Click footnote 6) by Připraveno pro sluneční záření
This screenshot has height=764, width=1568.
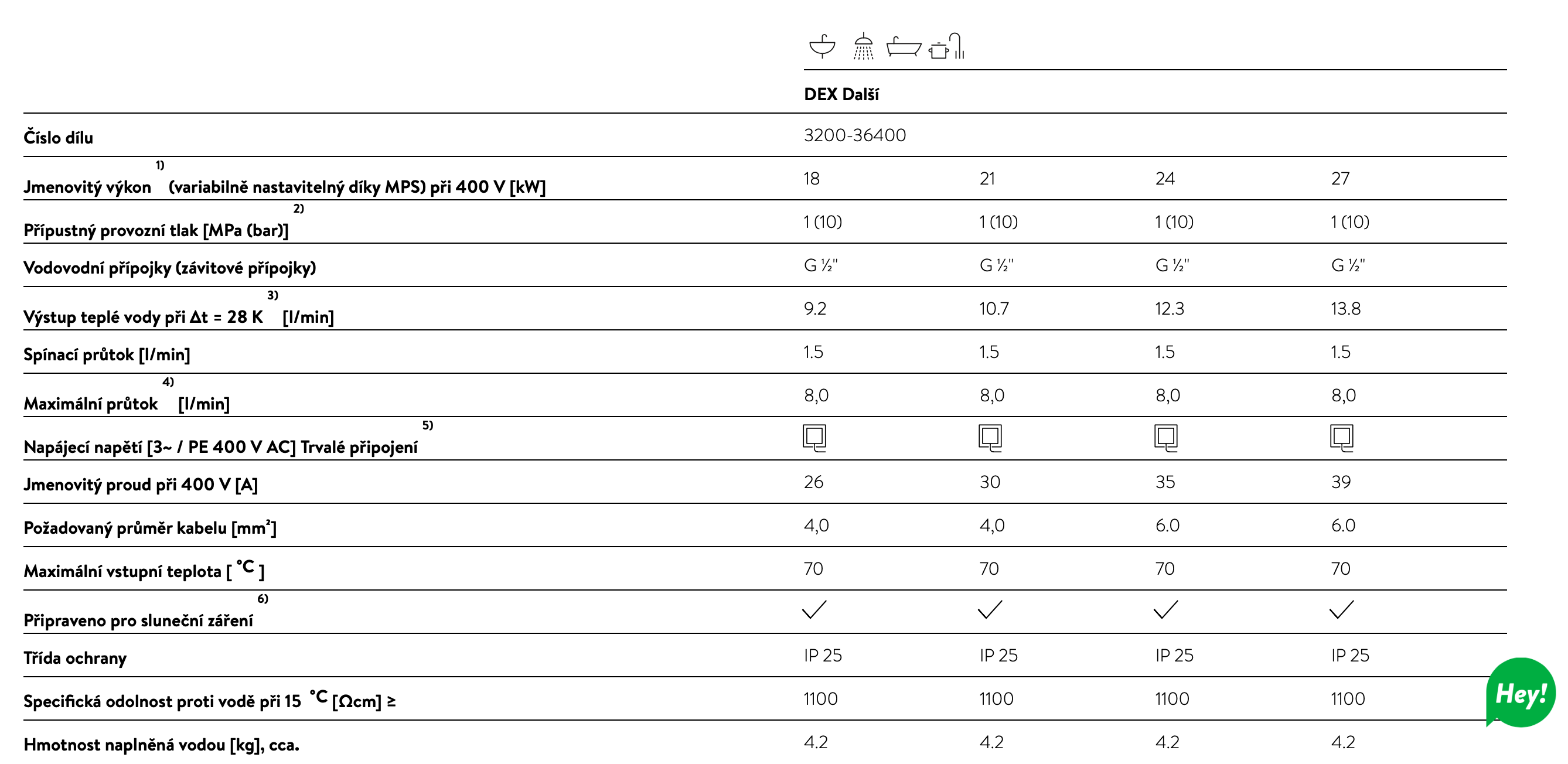coord(263,598)
